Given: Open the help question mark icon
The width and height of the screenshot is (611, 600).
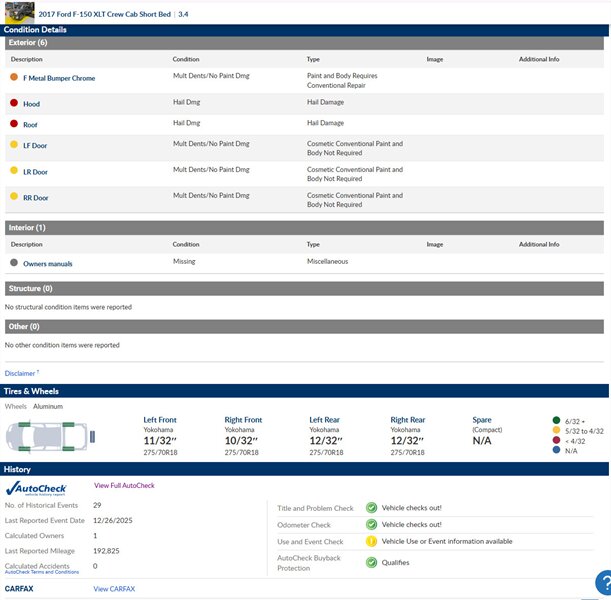Looking at the screenshot, I should (x=602, y=583).
